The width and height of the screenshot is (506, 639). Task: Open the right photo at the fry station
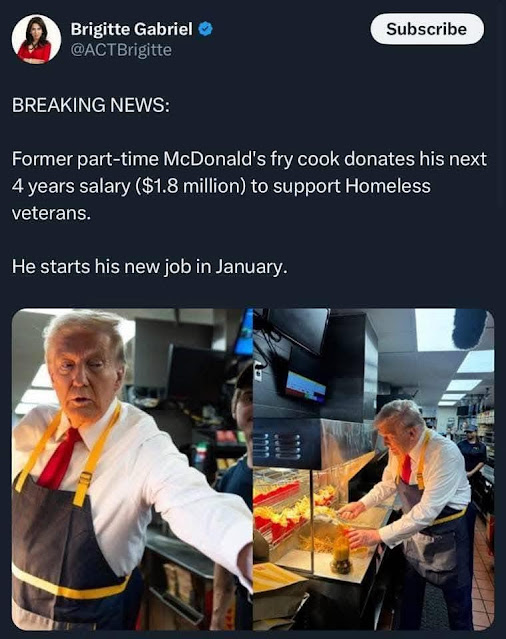pyautogui.click(x=374, y=469)
